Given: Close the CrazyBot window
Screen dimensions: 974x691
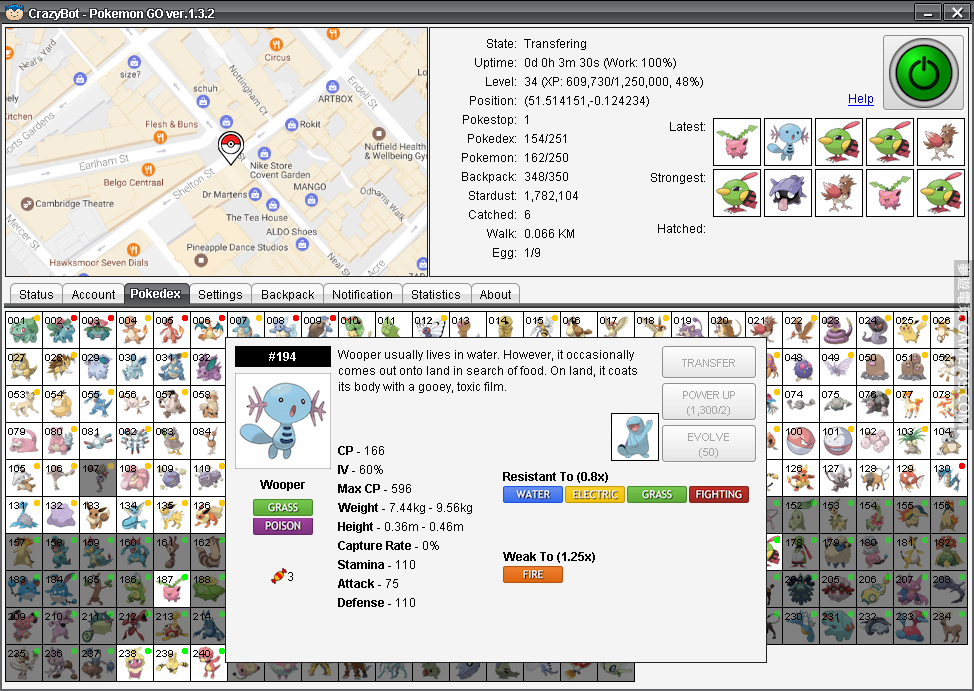Looking at the screenshot, I should 957,12.
